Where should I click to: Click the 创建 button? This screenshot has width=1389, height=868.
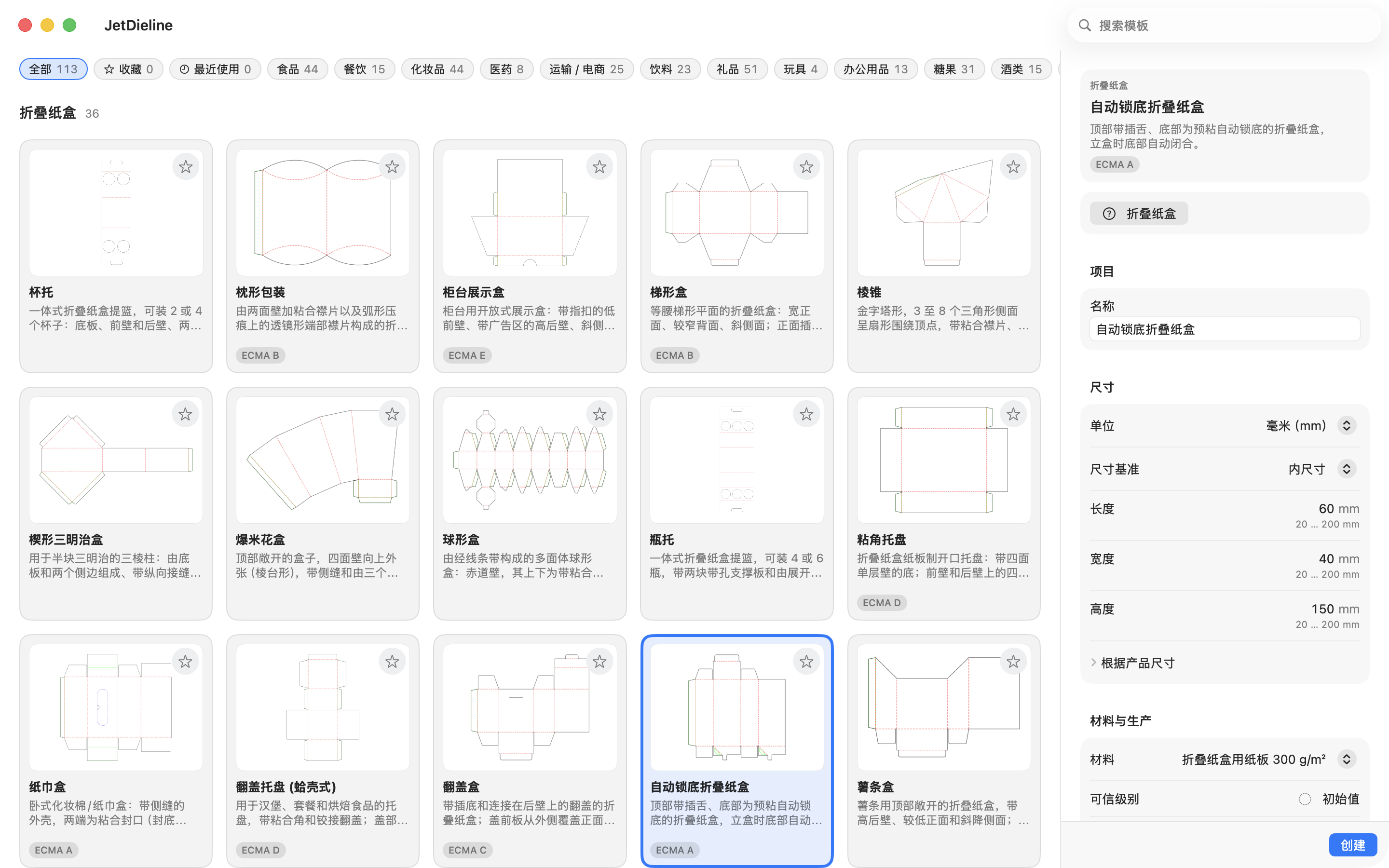[1353, 845]
